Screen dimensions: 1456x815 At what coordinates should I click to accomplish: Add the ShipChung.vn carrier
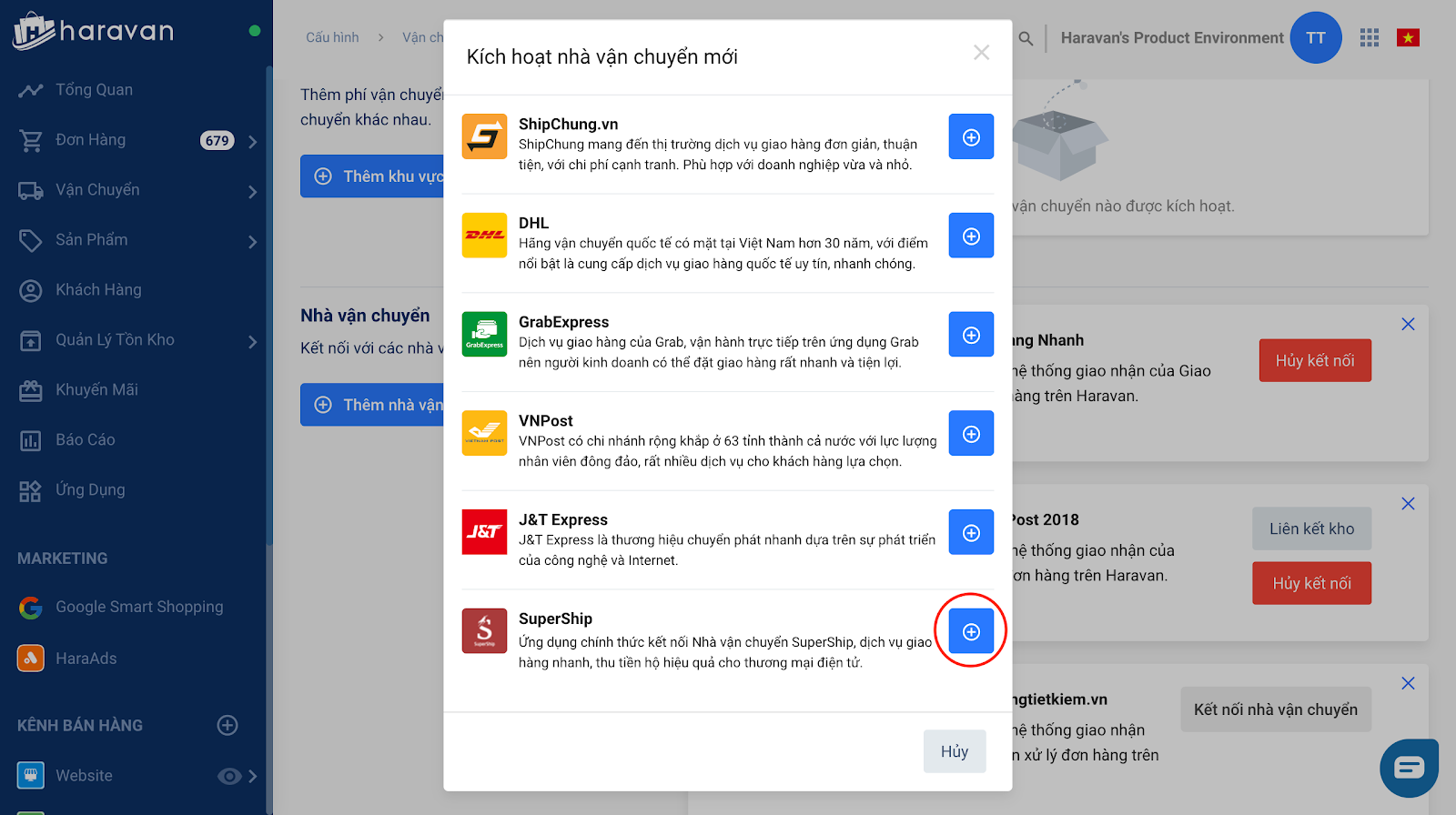(x=971, y=136)
